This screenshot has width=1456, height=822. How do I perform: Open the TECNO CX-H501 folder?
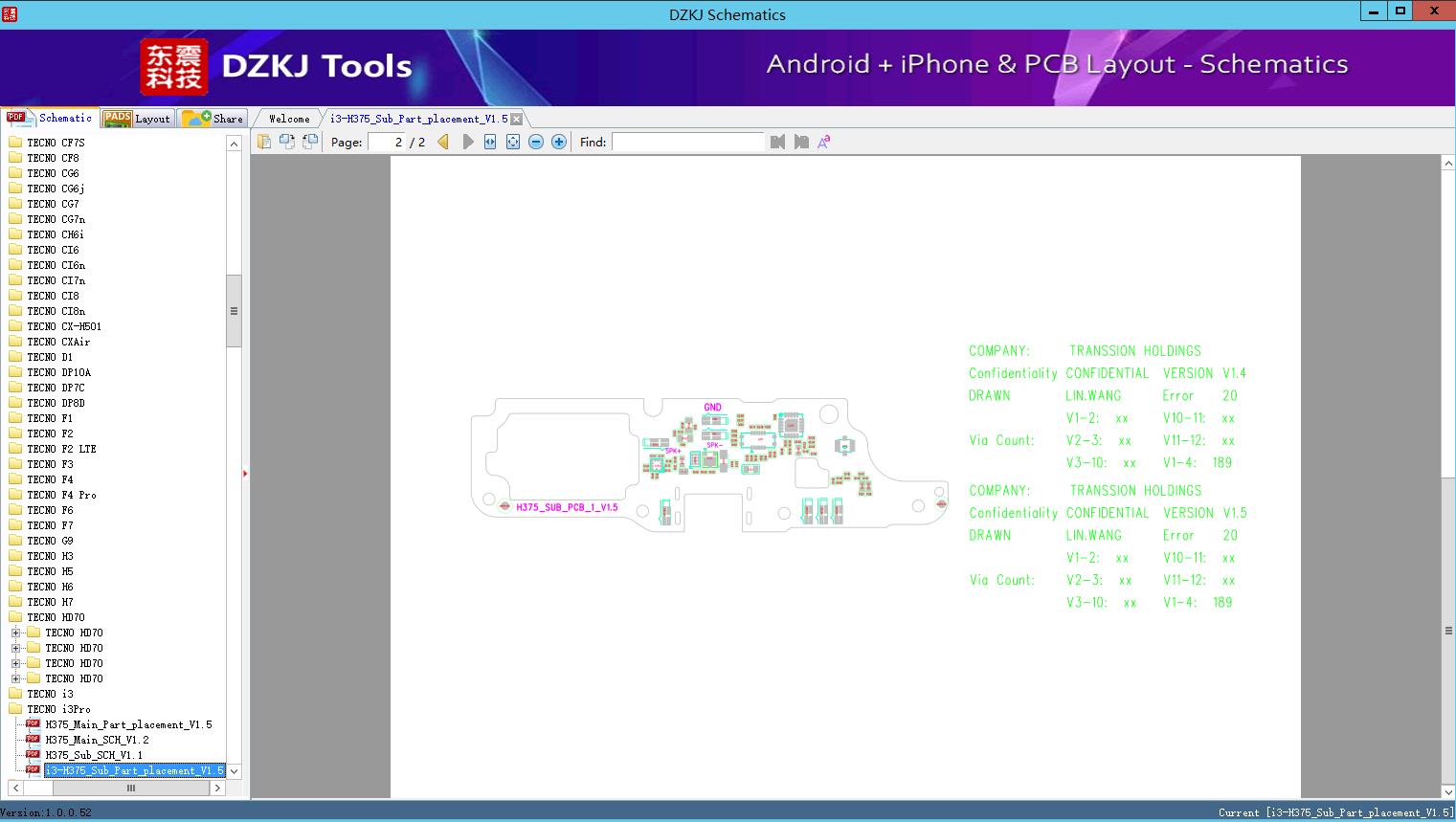point(64,326)
